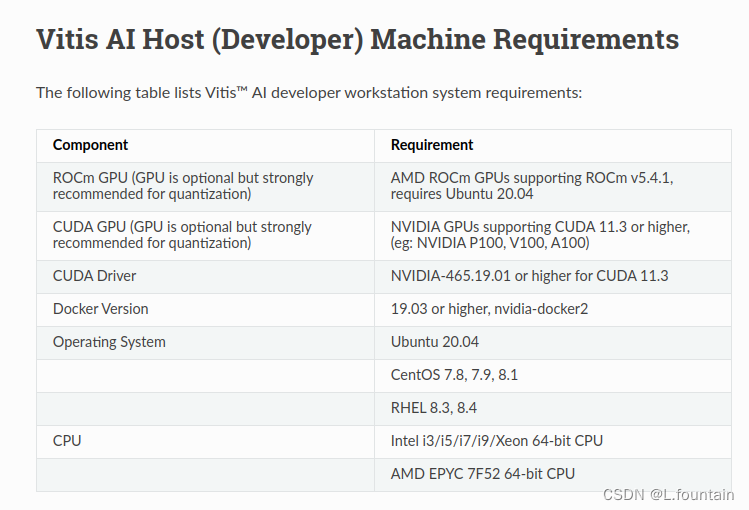Click the NVIDIA-465.19.01 or higher cell
Viewport: 749px width, 510px height.
pyautogui.click(x=553, y=277)
